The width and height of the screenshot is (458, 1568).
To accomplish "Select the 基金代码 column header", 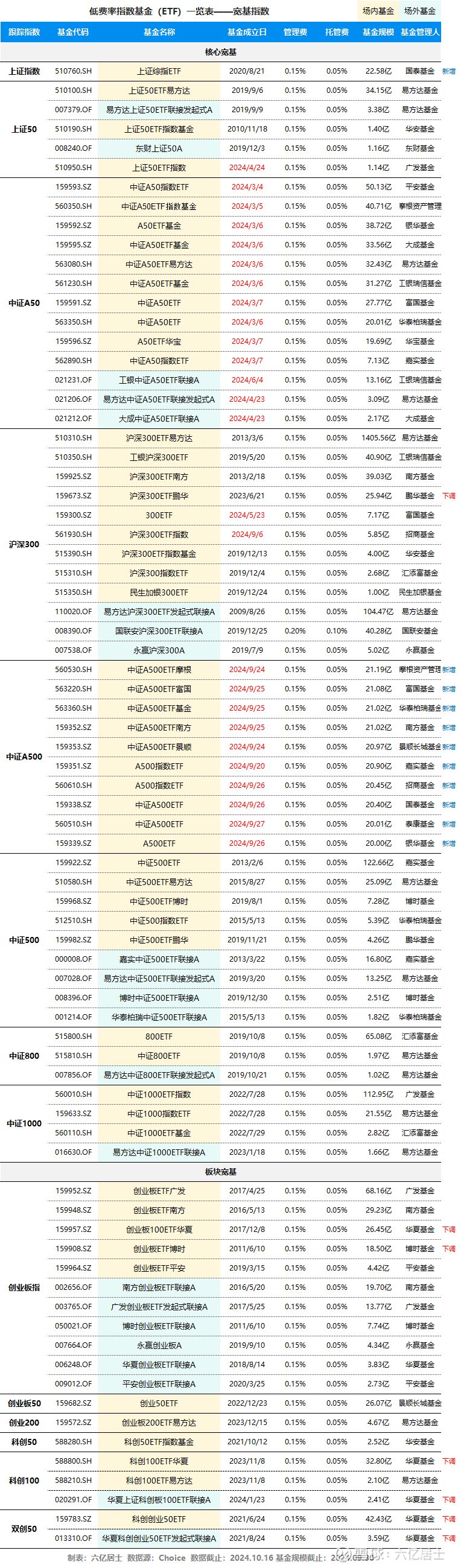I will click(73, 32).
